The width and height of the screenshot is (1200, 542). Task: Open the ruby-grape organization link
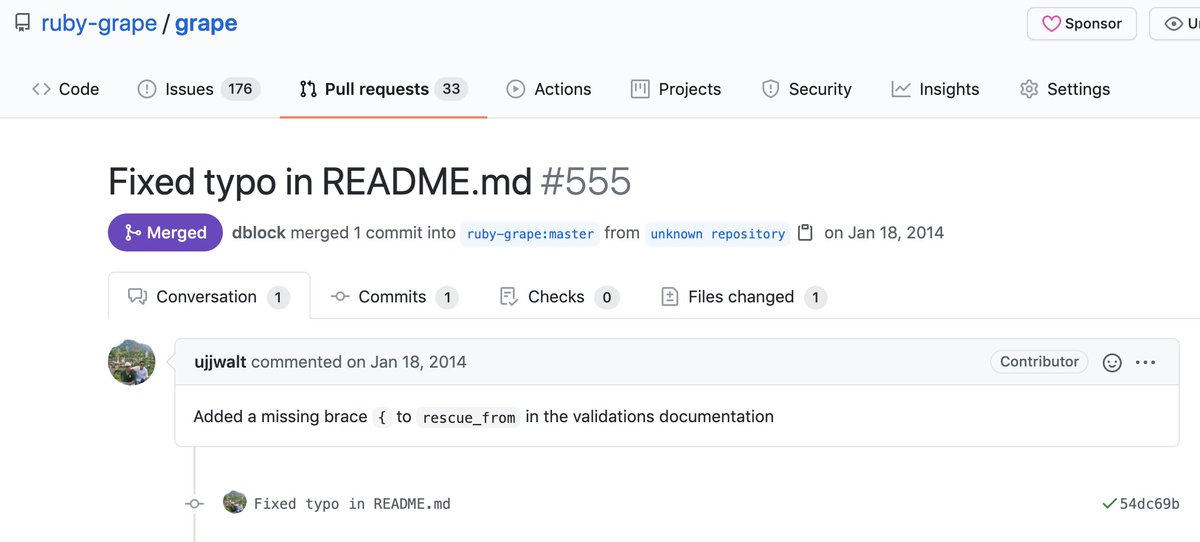click(99, 23)
